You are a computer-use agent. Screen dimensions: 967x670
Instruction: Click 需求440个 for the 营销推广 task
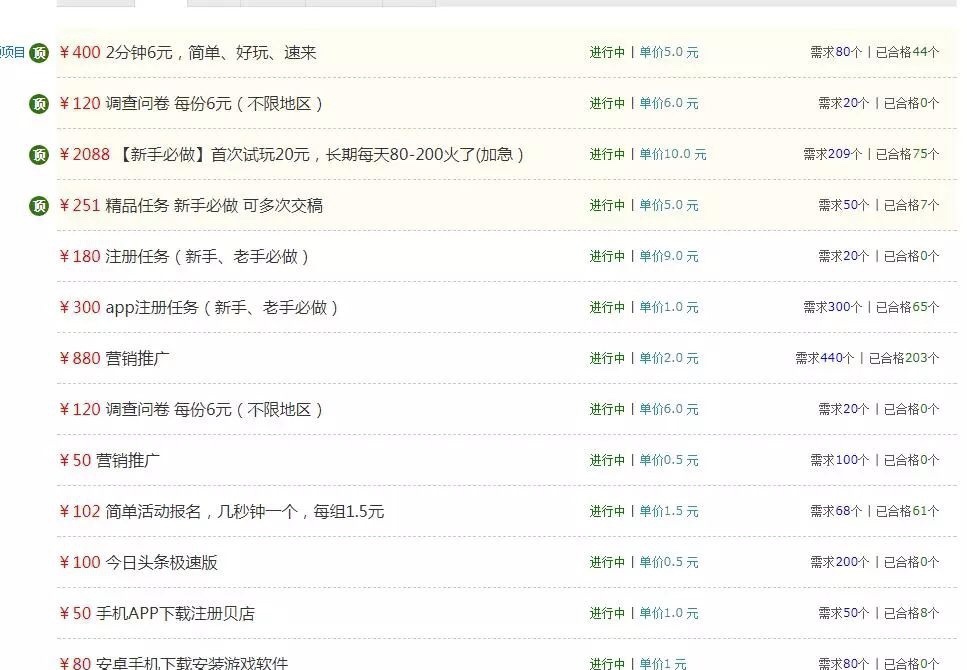pos(823,358)
